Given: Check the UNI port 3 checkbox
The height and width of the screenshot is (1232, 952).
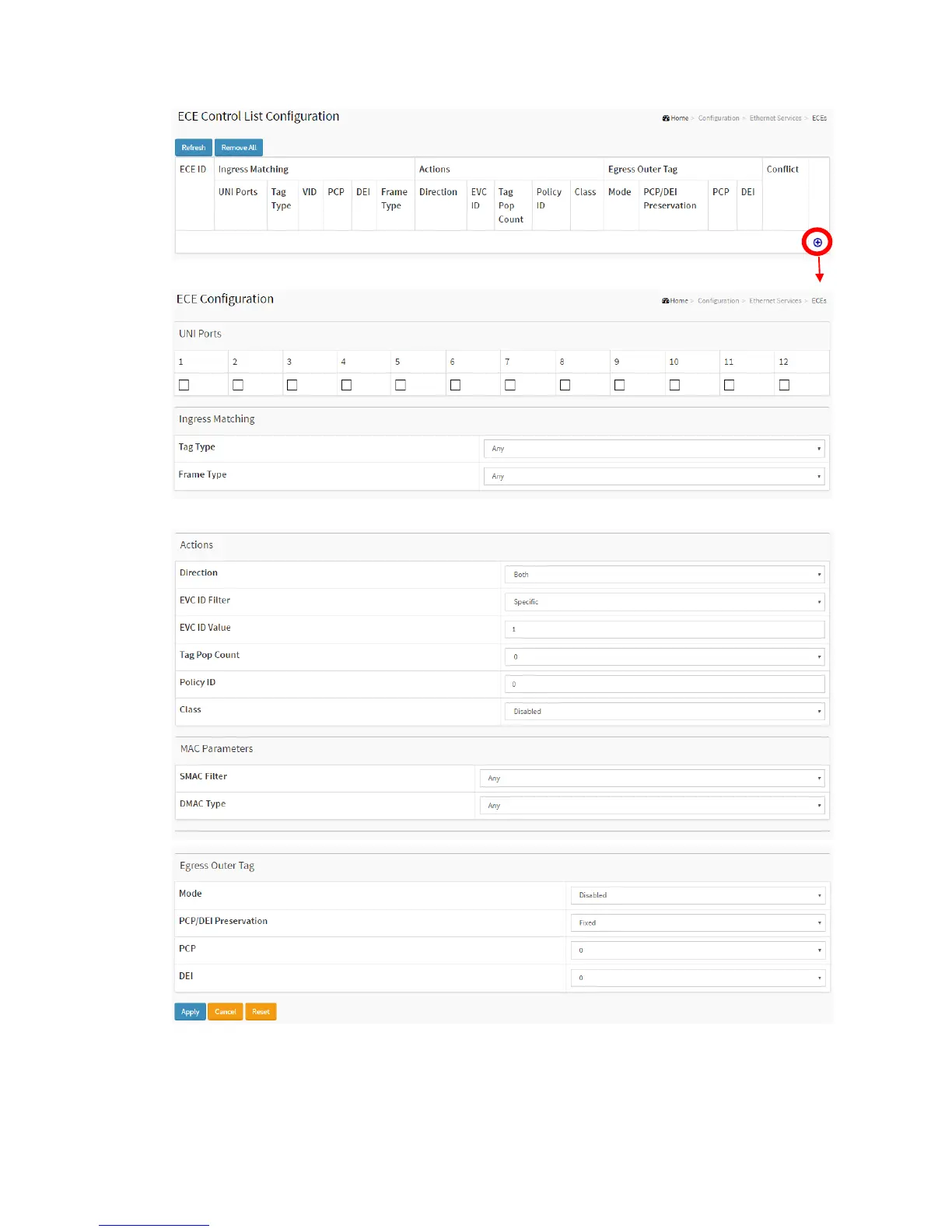Looking at the screenshot, I should [292, 385].
